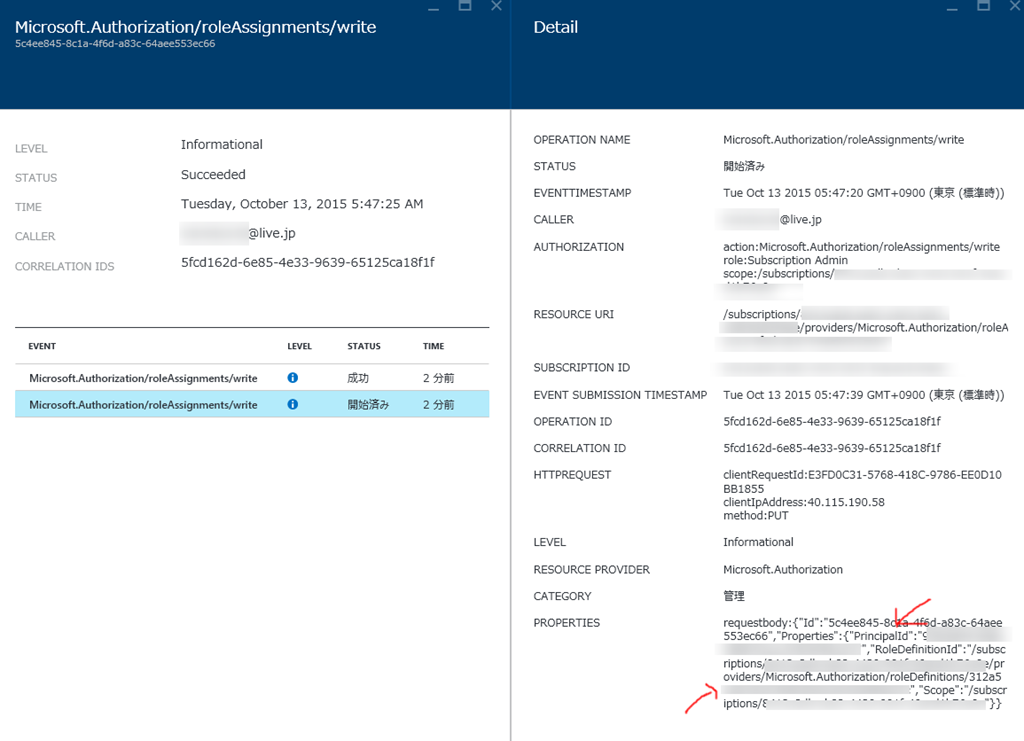This screenshot has height=741, width=1024.
Task: Click the EVENTTIMESTAMP value 05:47:20
Action: pos(863,193)
